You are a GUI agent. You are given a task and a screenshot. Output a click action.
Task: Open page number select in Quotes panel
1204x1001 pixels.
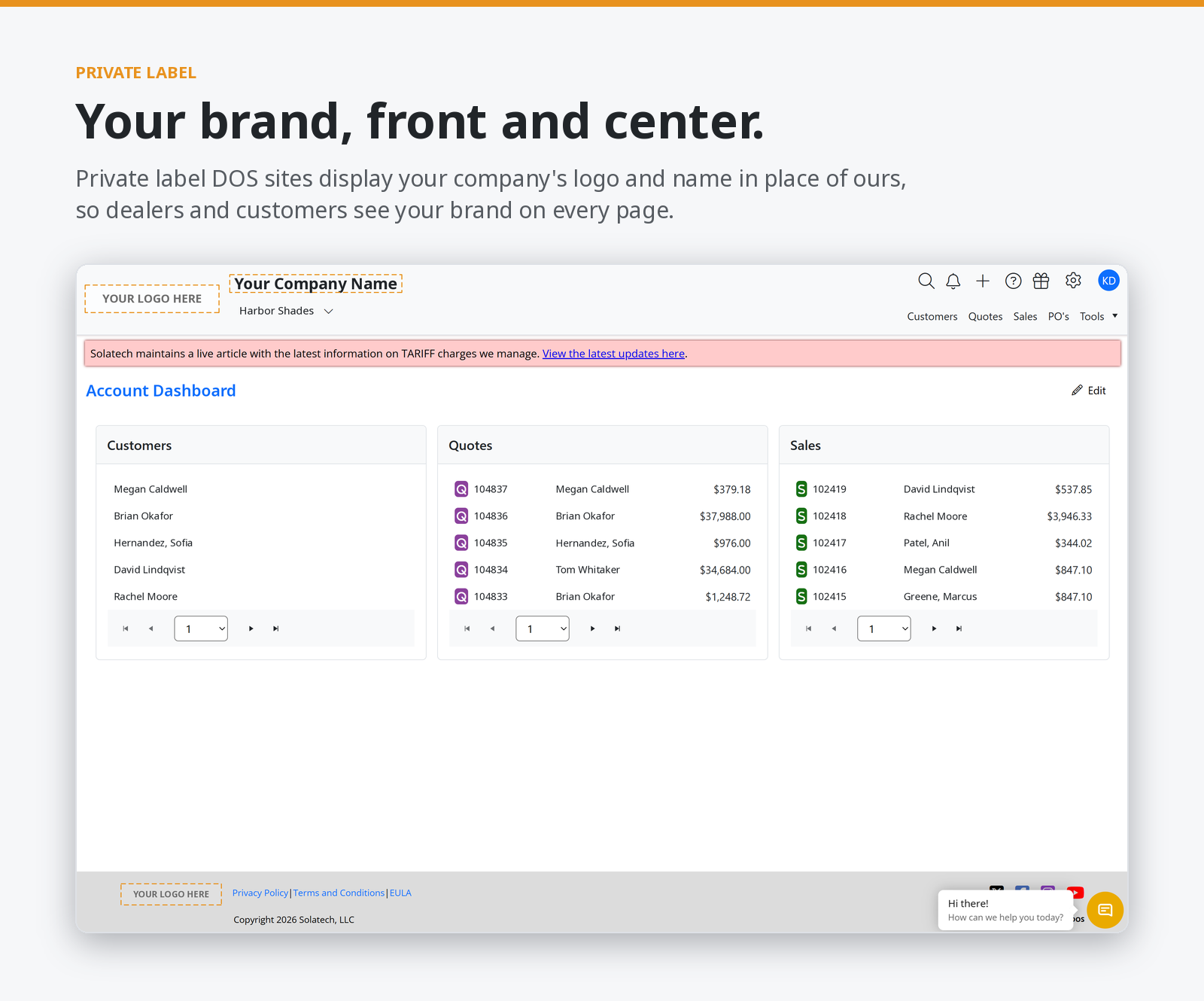coord(543,628)
